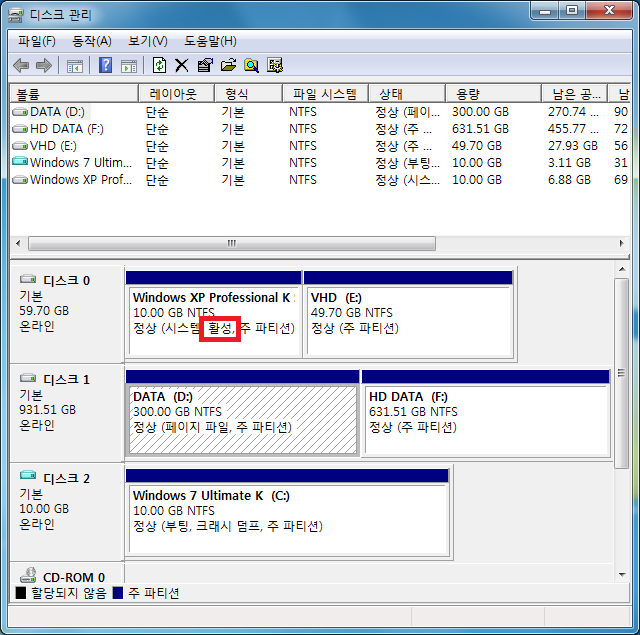The height and width of the screenshot is (635, 640).
Task: Open Help via question mark icon
Action: pos(106,65)
